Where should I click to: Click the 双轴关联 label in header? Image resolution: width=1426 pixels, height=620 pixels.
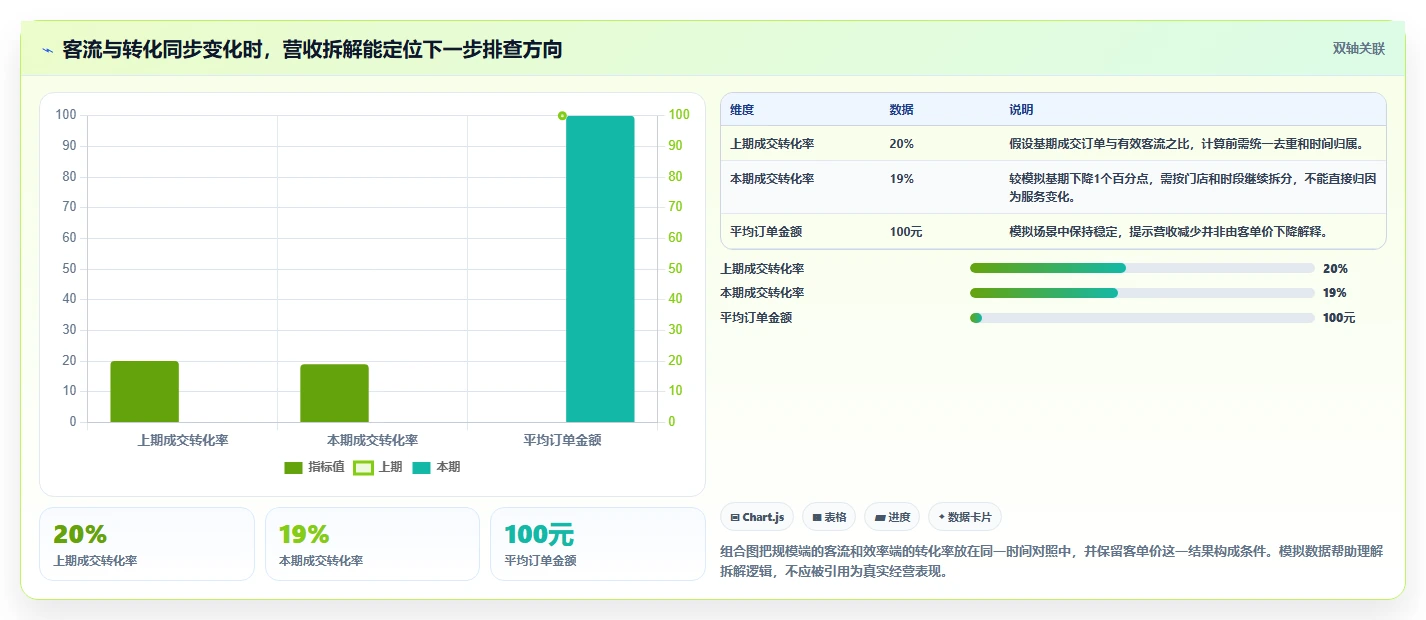1358,48
